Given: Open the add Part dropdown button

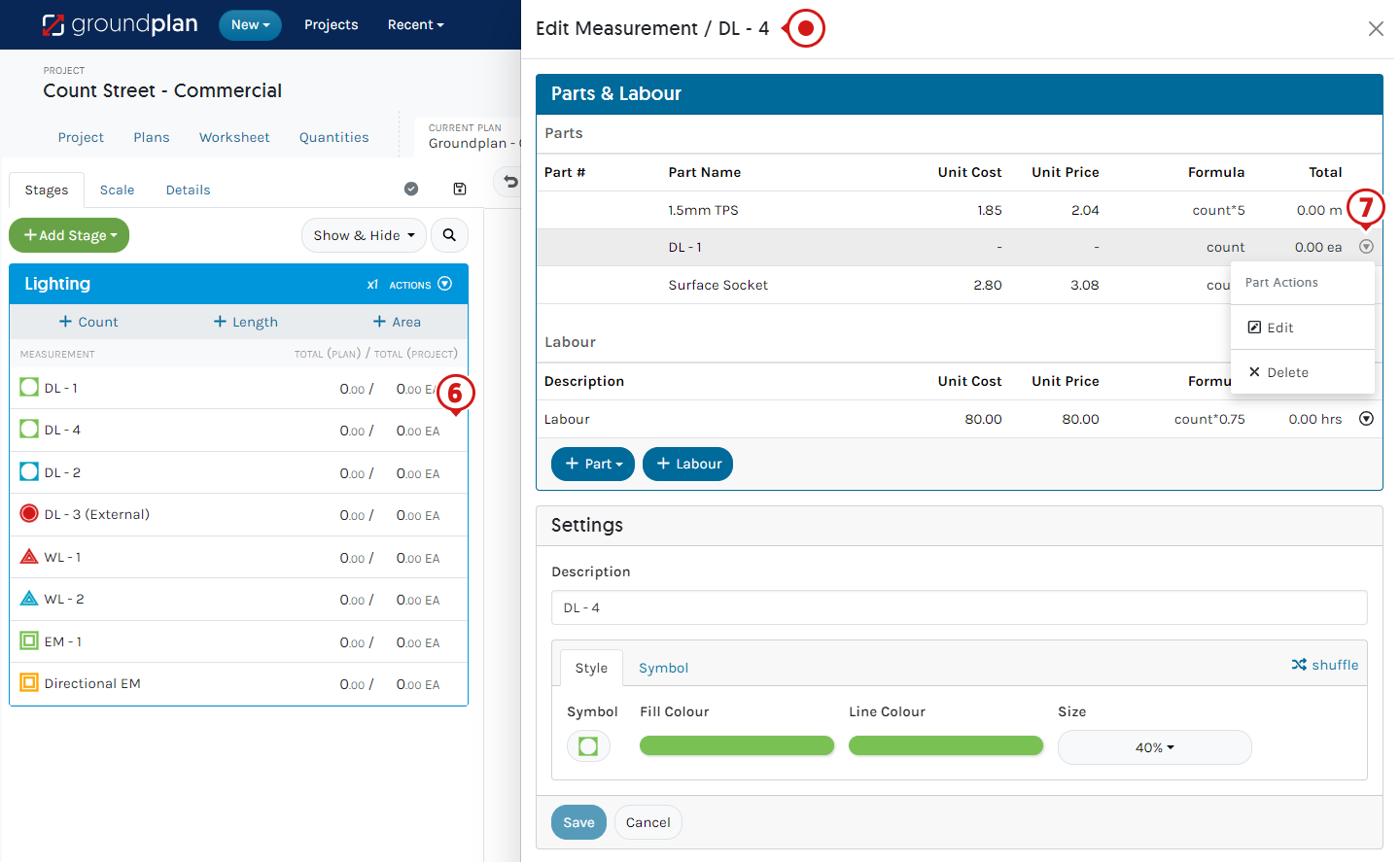Looking at the screenshot, I should pyautogui.click(x=593, y=464).
